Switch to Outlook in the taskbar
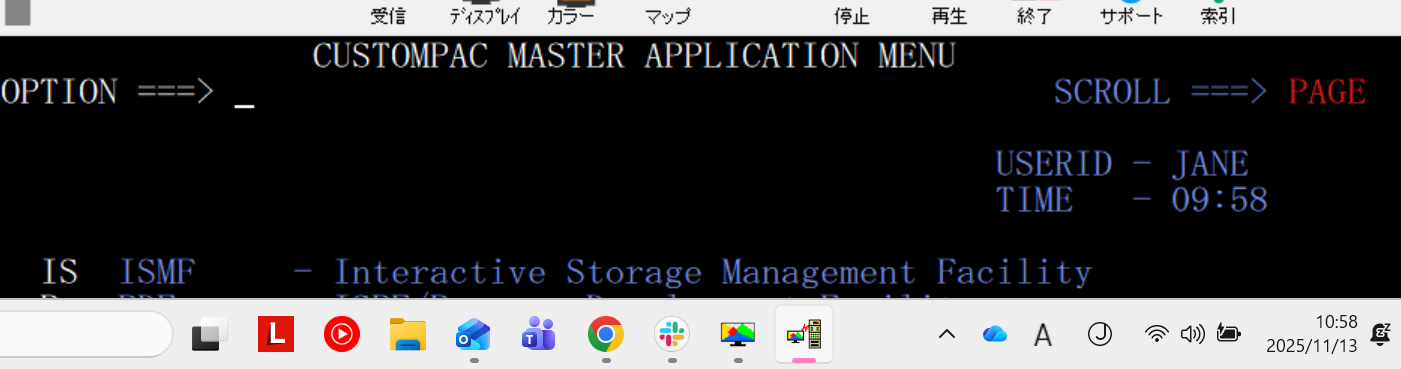The height and width of the screenshot is (369, 1401). [473, 335]
